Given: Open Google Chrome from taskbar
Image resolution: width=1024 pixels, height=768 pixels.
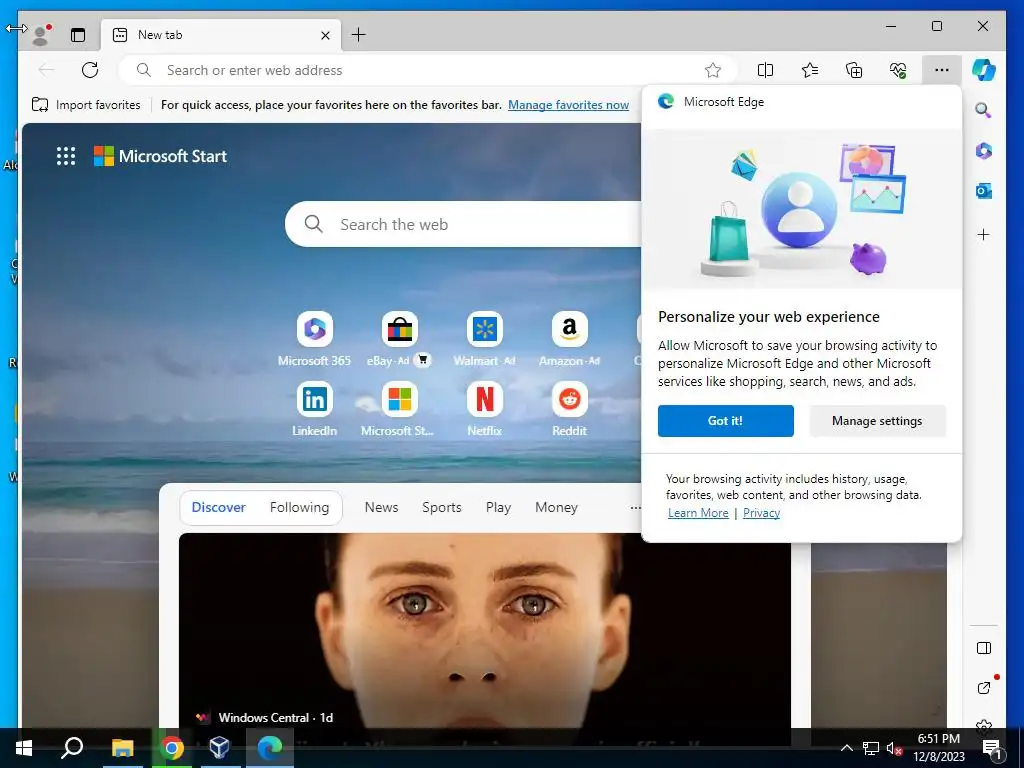Looking at the screenshot, I should (x=172, y=748).
